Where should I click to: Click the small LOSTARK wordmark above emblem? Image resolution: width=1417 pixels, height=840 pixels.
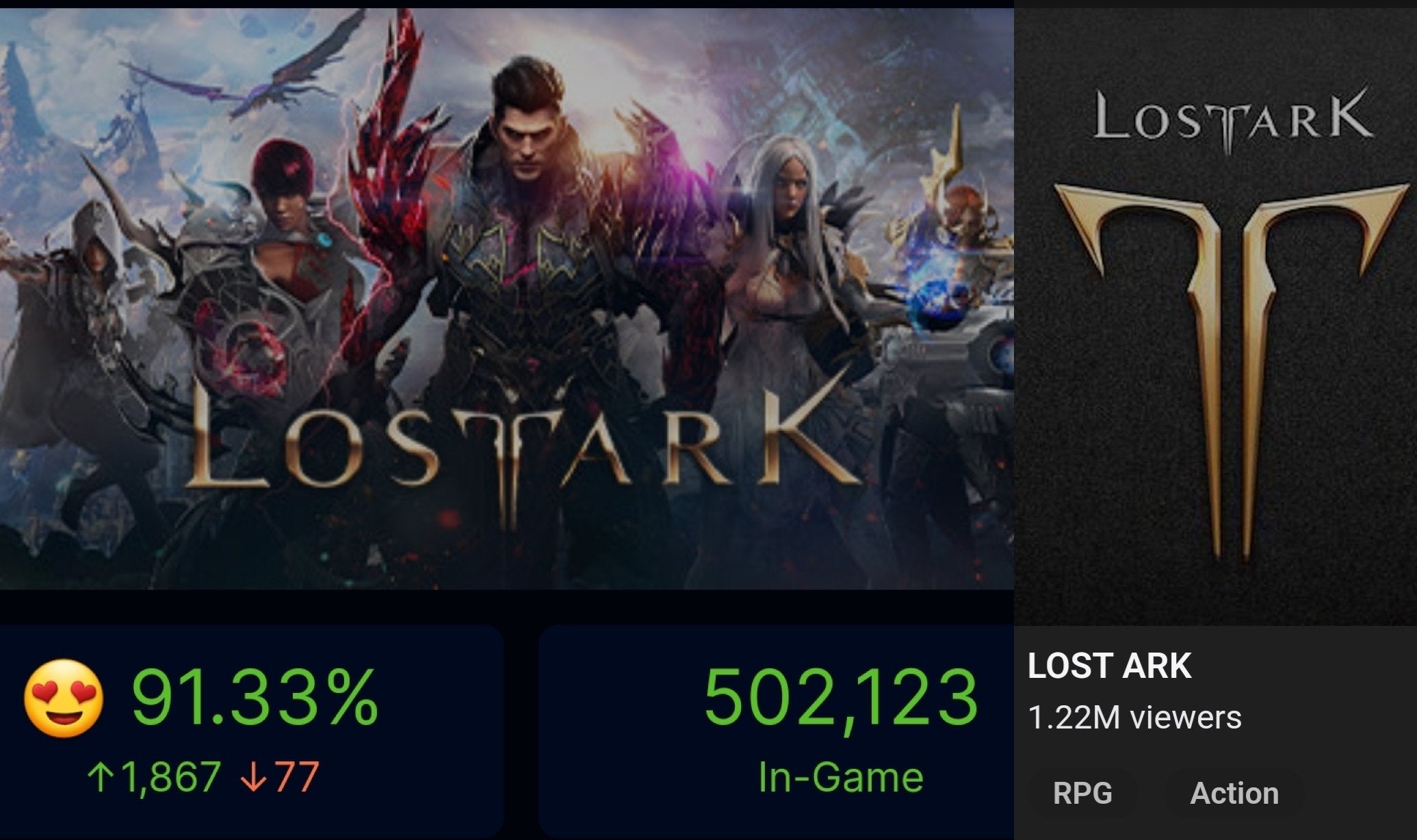1232,120
